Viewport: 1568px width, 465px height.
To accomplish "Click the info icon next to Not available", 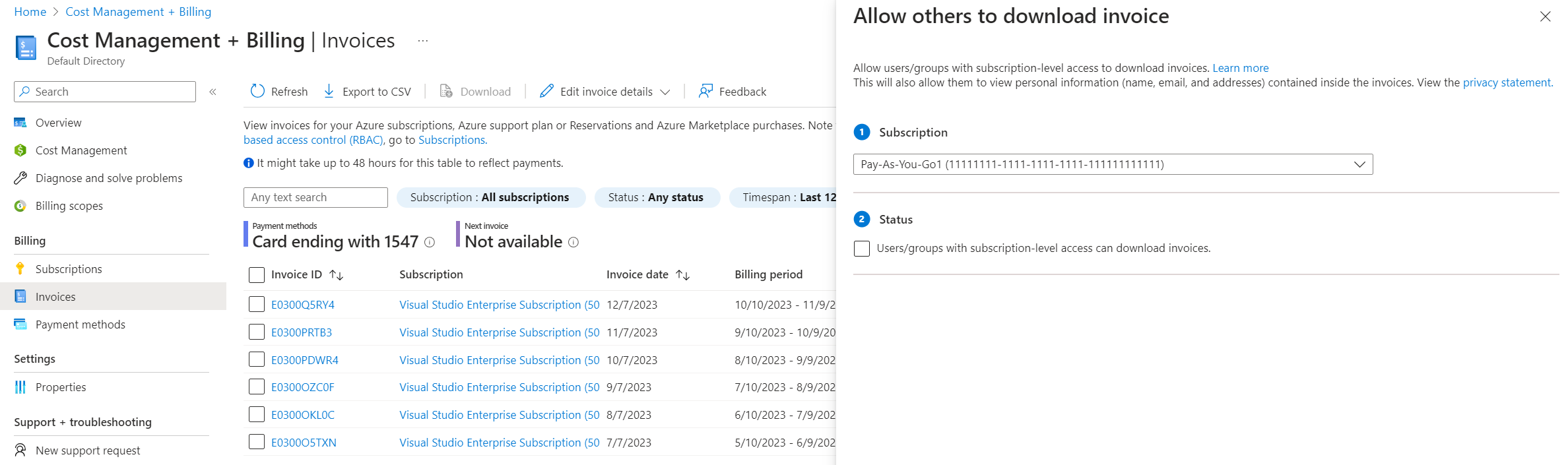I will pos(573,243).
